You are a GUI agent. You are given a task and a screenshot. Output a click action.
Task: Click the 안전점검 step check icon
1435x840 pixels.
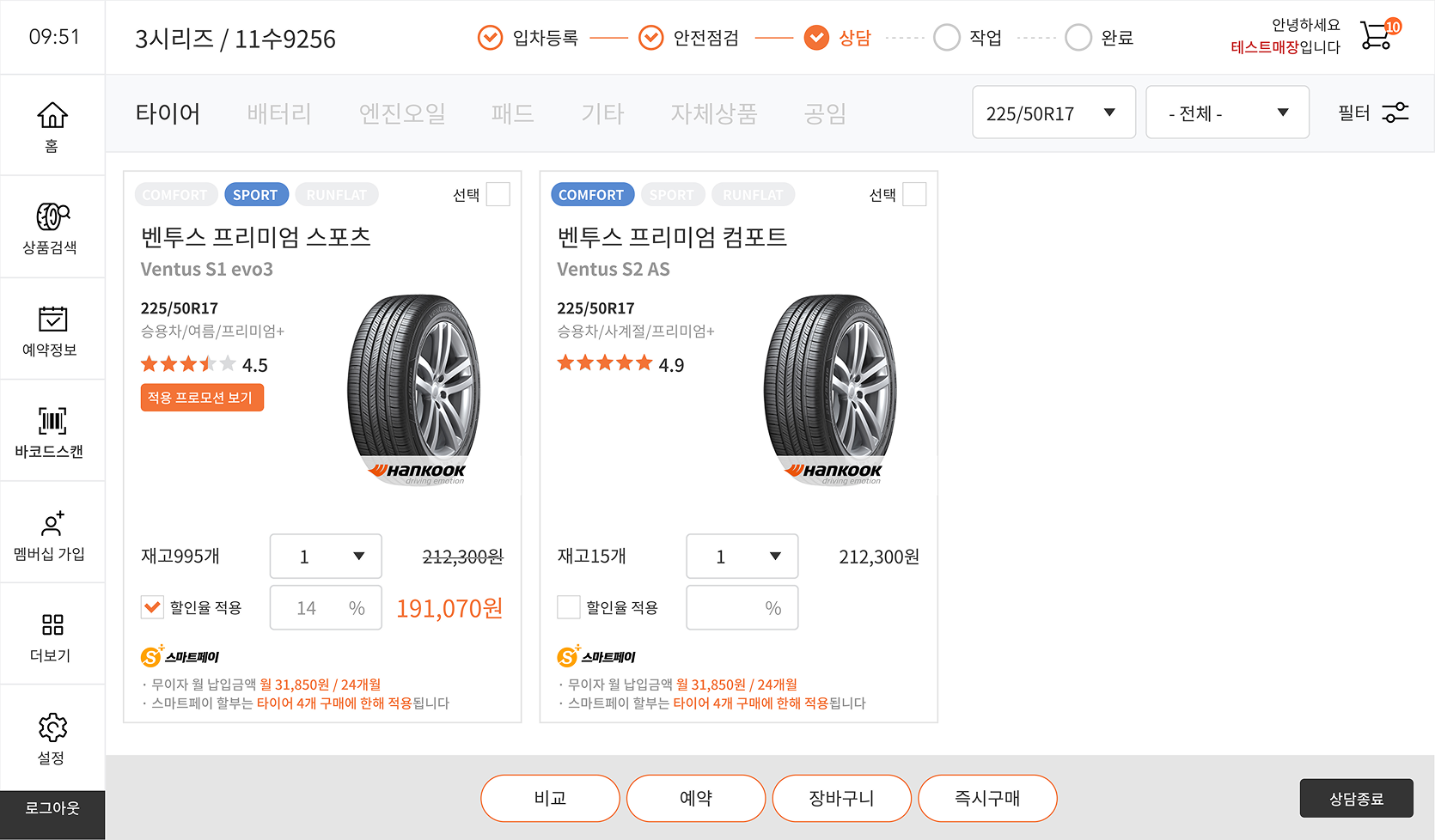[x=651, y=38]
